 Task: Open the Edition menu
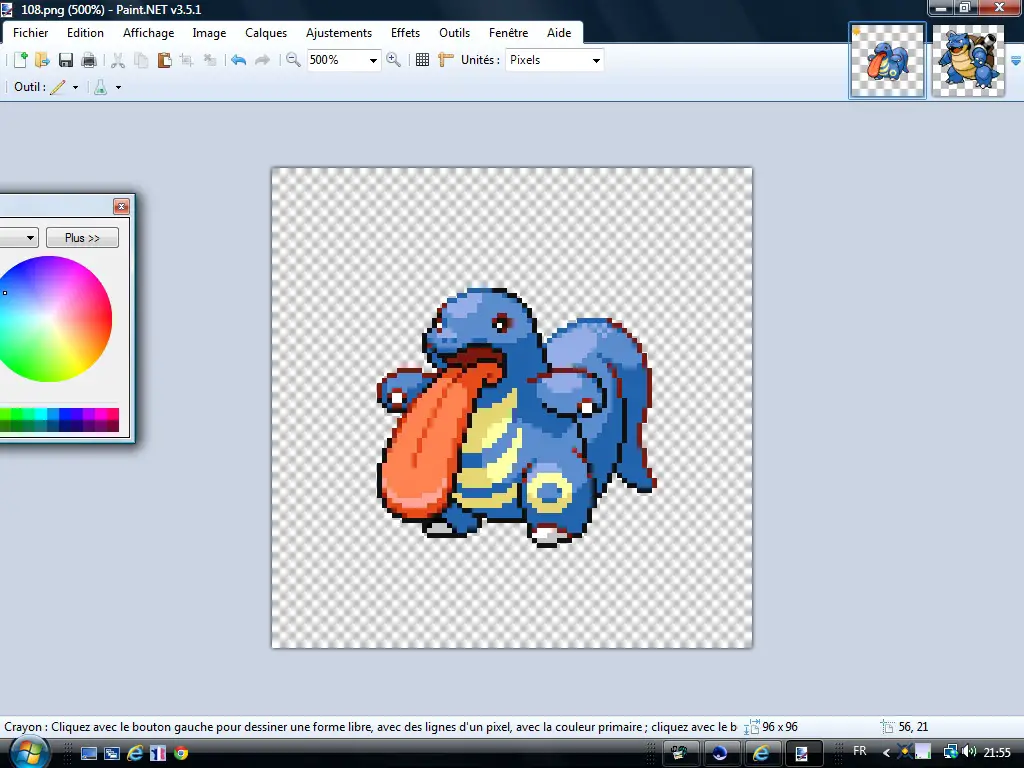[86, 33]
